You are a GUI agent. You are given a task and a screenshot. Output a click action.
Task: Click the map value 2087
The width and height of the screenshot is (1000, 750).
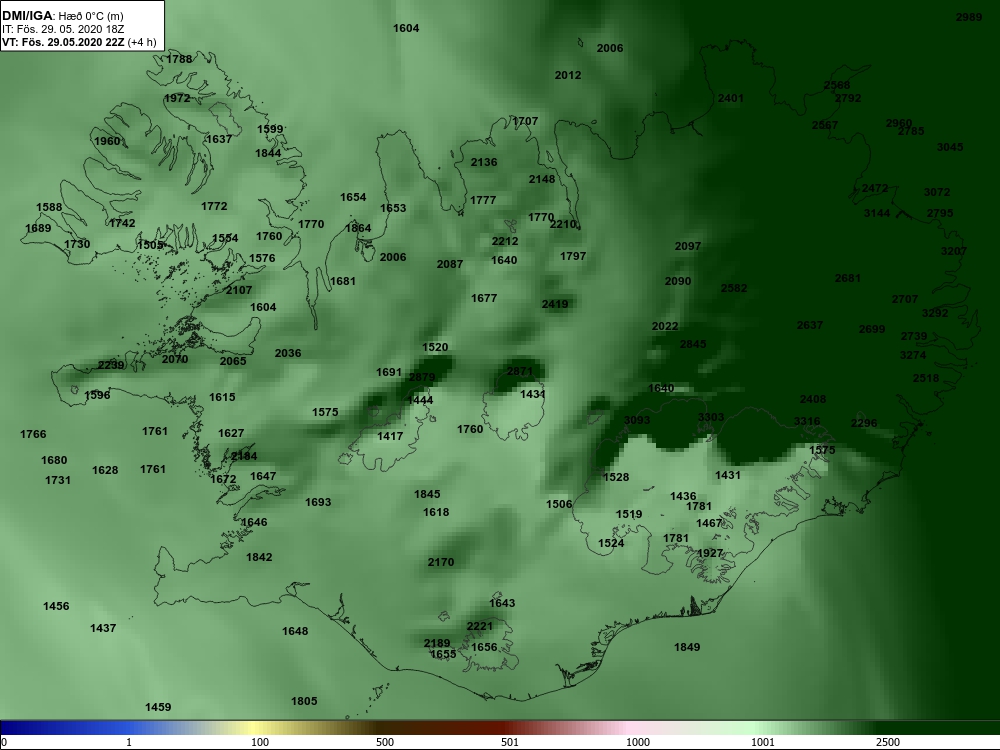click(450, 264)
